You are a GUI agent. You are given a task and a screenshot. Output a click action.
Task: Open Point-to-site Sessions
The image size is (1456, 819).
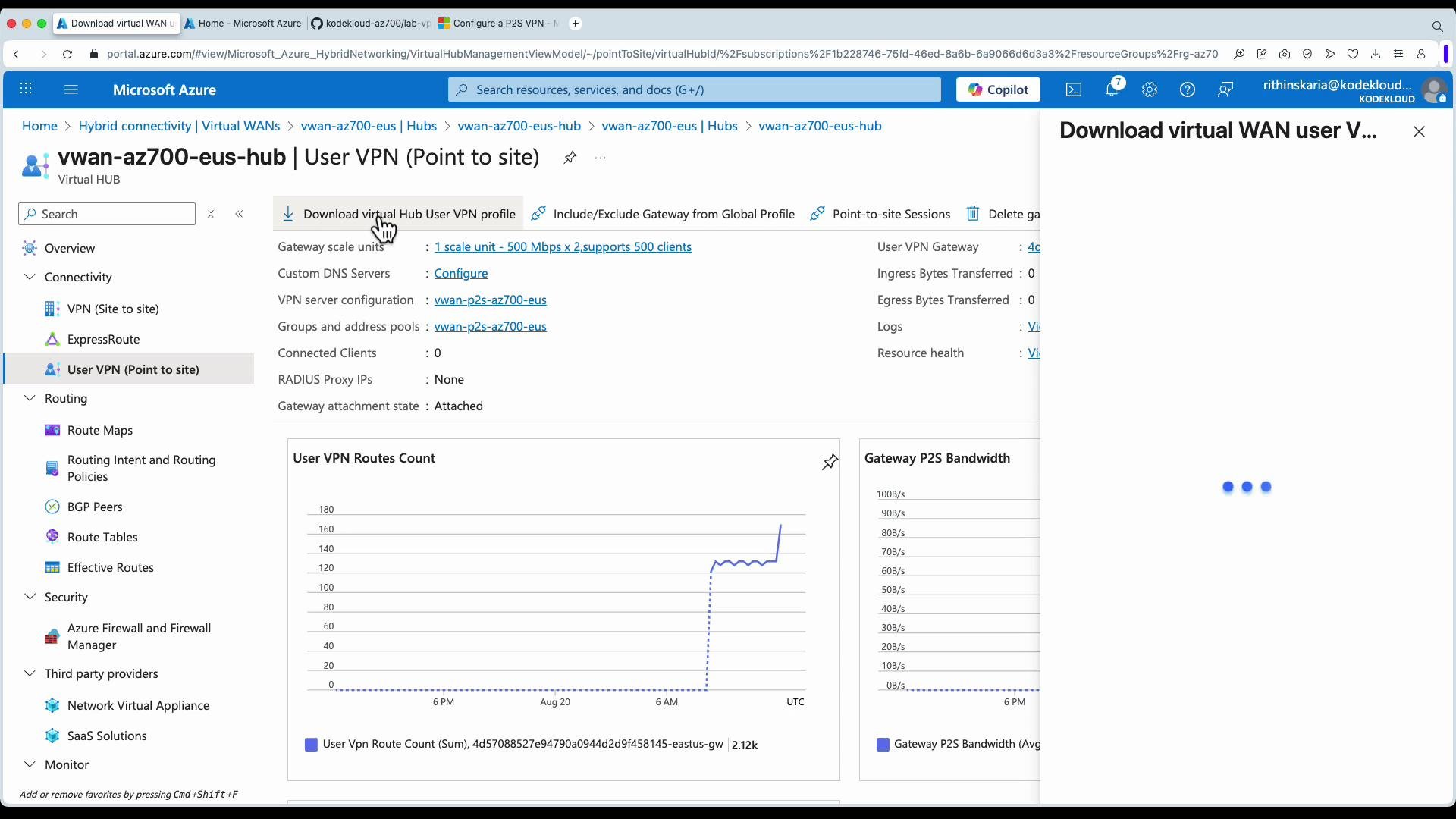coord(880,214)
